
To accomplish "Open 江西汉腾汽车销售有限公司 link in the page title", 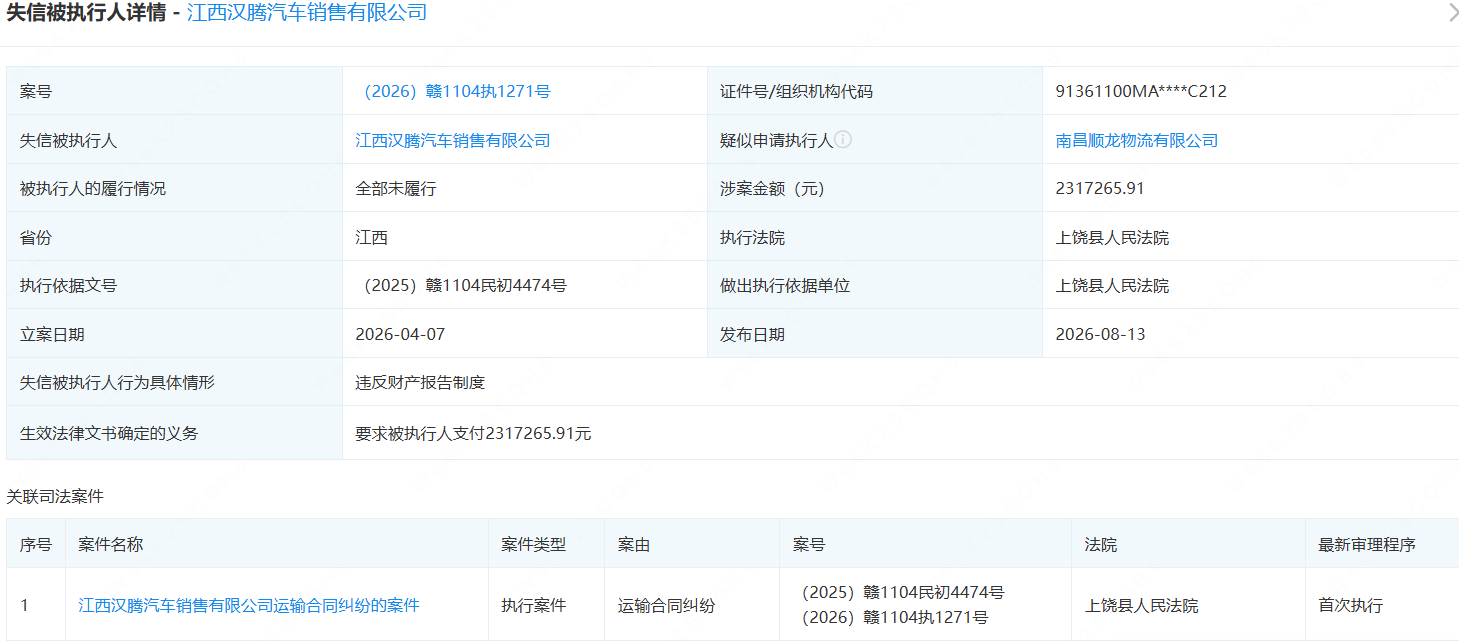I will pyautogui.click(x=307, y=13).
